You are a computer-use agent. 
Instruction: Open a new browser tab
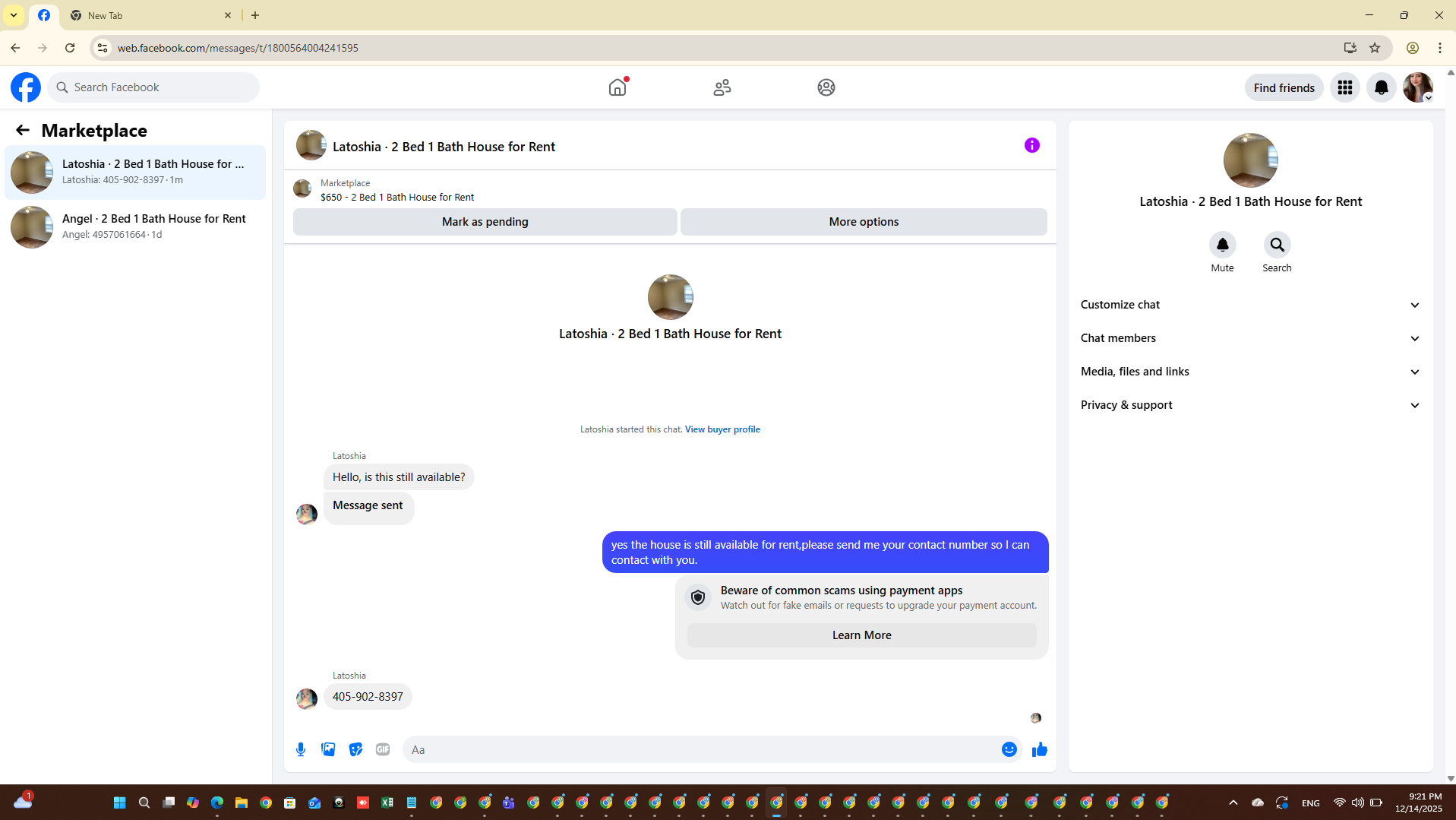point(255,15)
